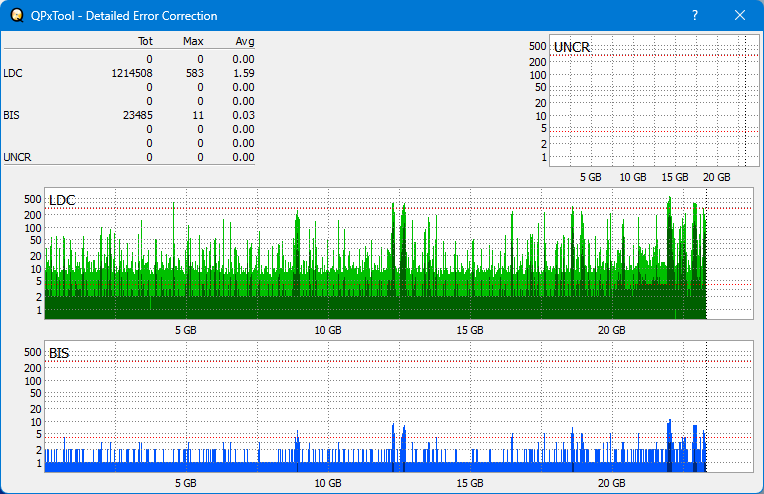Click the 500 axis label on LDC graph
Screen dimensions: 764x494
point(33,199)
